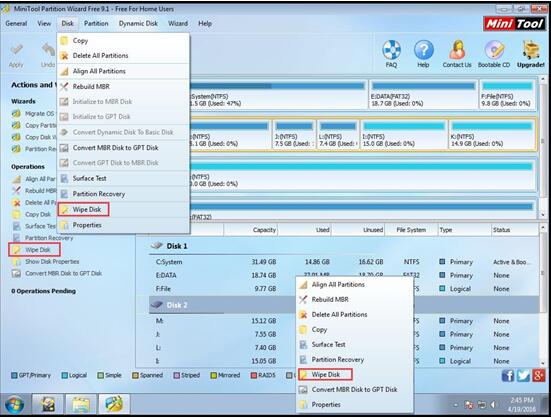
Task: Select the C:System partition row
Action: coord(344,262)
